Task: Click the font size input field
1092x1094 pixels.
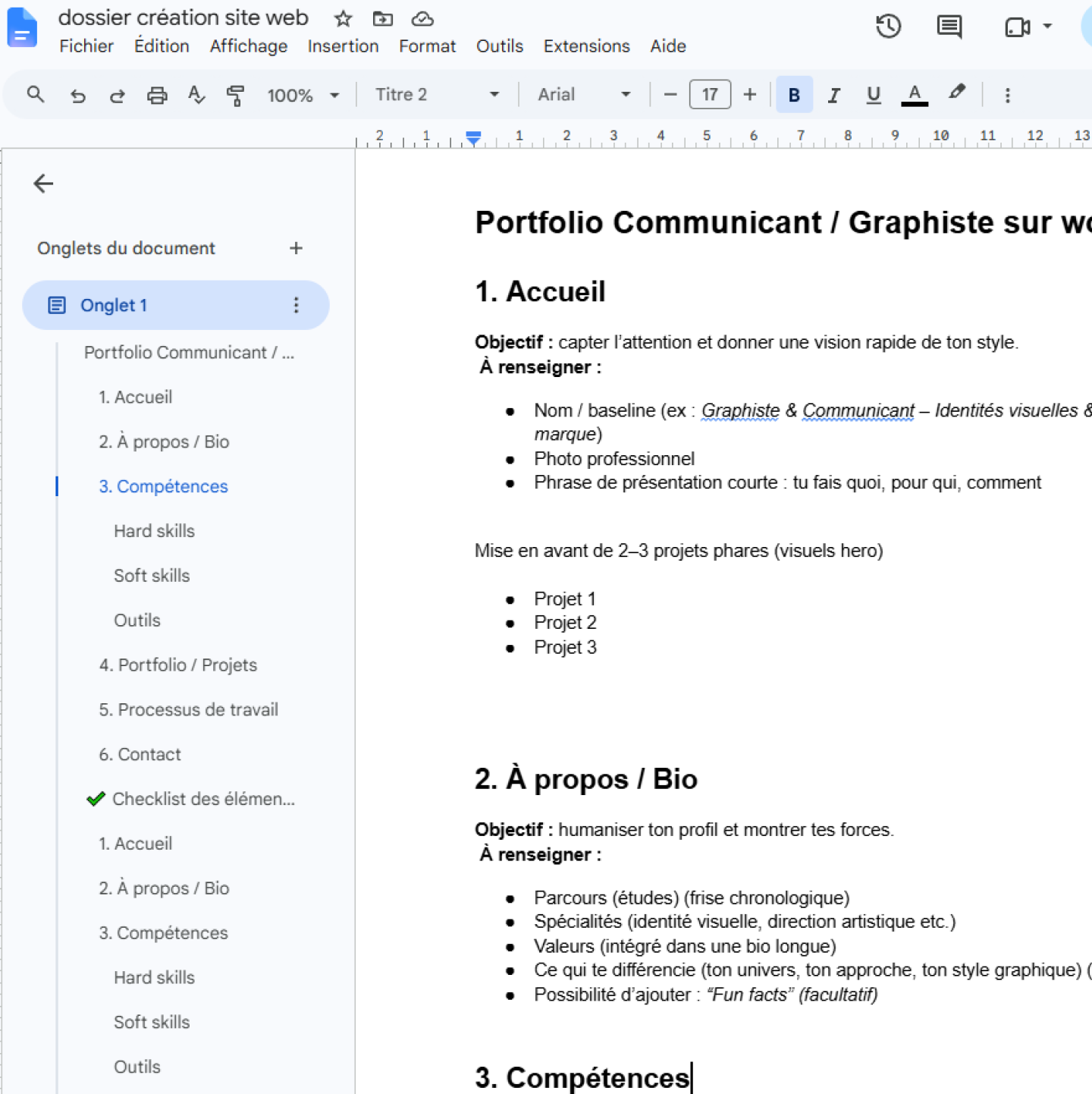Action: [710, 95]
